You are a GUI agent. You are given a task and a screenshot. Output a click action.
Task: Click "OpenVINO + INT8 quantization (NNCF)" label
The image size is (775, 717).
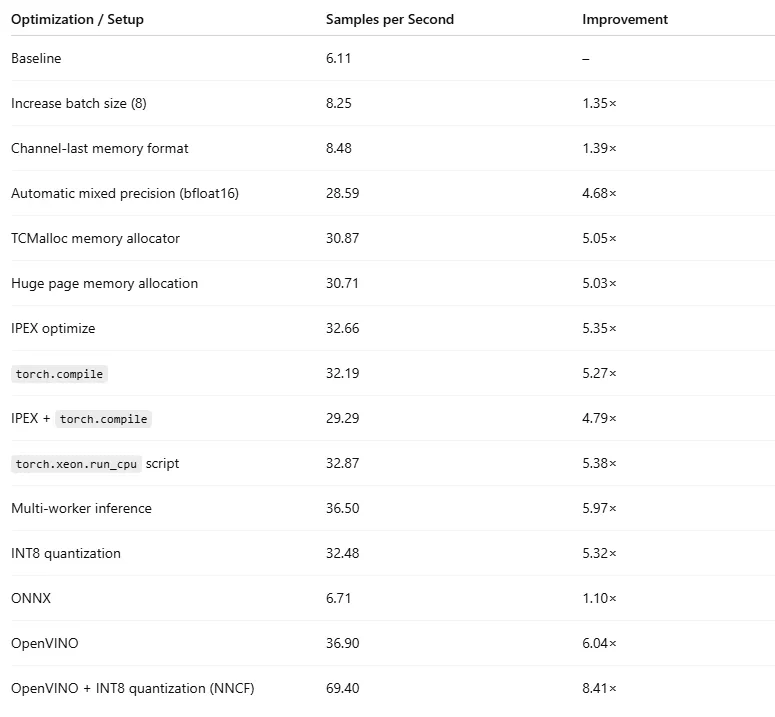coord(132,688)
